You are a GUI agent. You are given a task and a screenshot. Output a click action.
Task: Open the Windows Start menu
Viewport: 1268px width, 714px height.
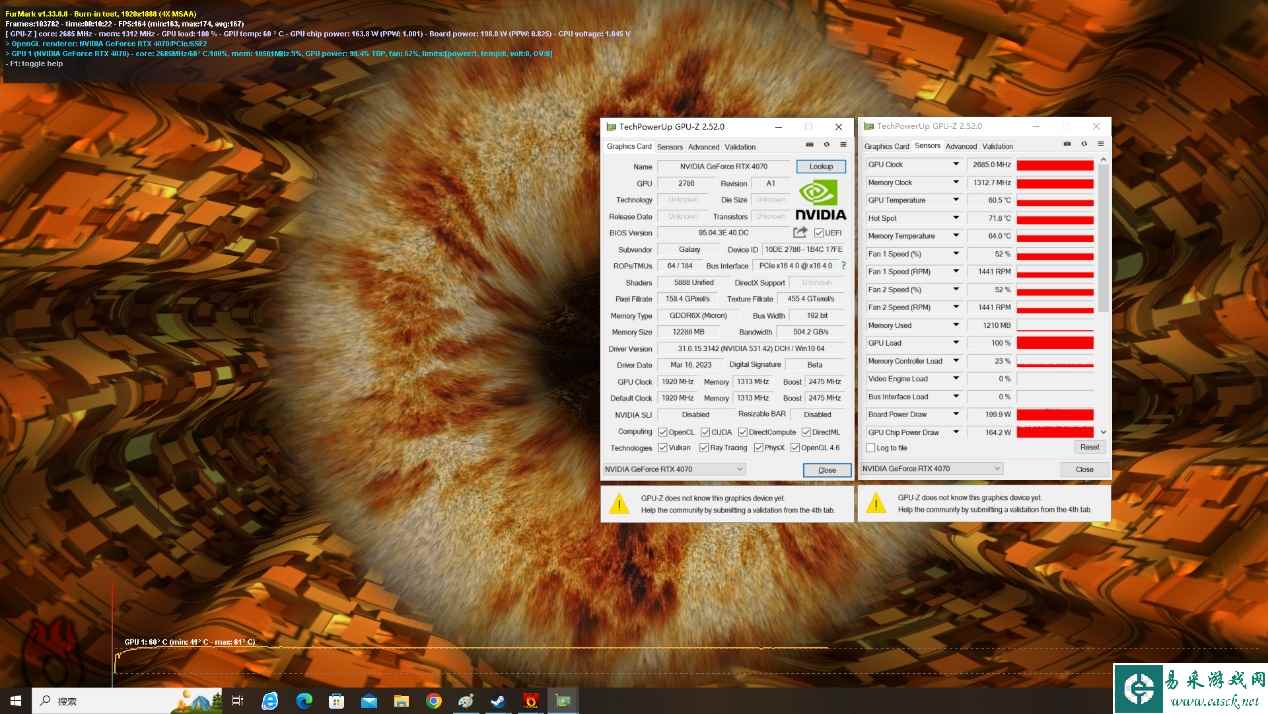(x=16, y=701)
